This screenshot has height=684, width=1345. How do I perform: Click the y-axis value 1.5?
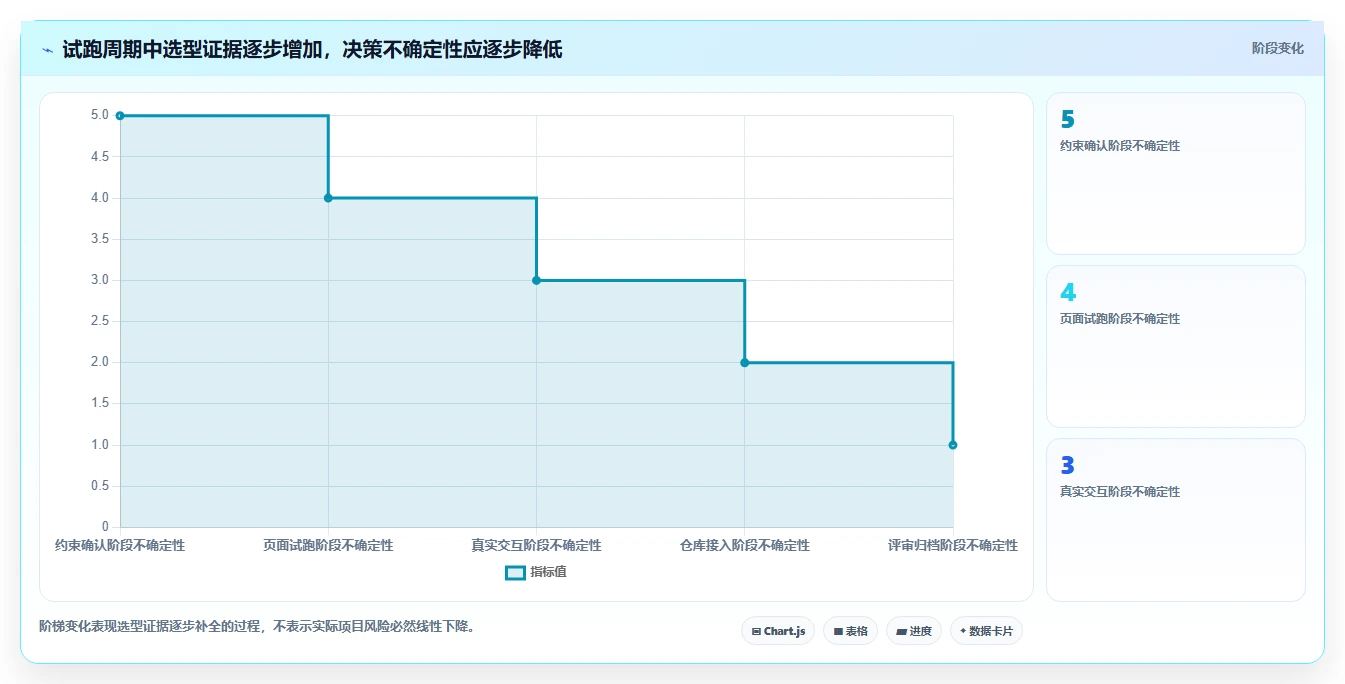click(99, 403)
